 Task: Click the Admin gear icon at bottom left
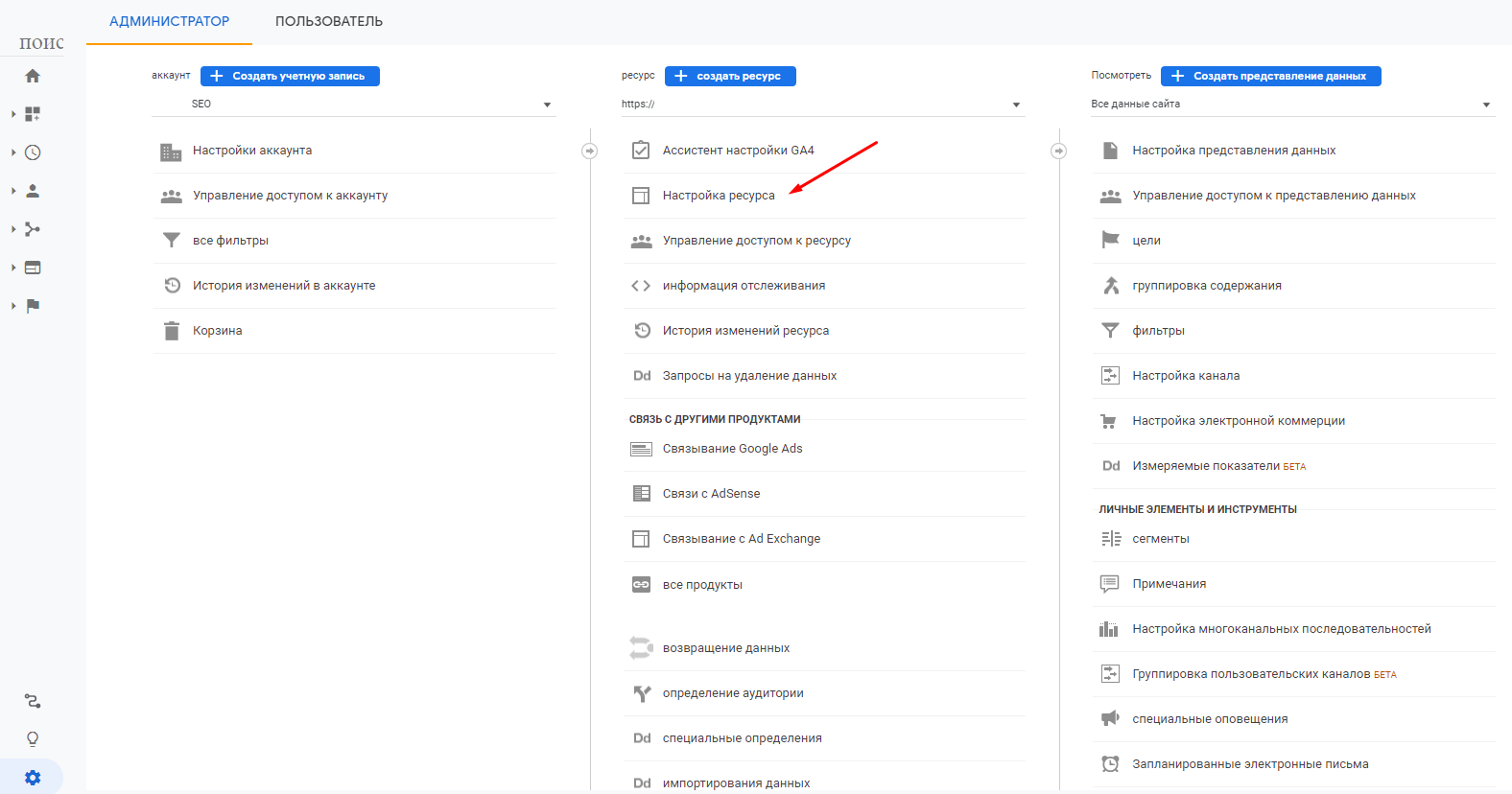33,778
